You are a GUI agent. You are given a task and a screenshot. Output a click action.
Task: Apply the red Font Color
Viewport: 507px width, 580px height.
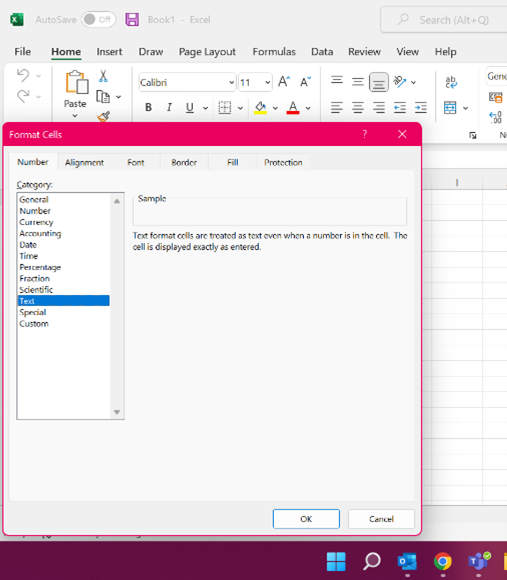[293, 108]
